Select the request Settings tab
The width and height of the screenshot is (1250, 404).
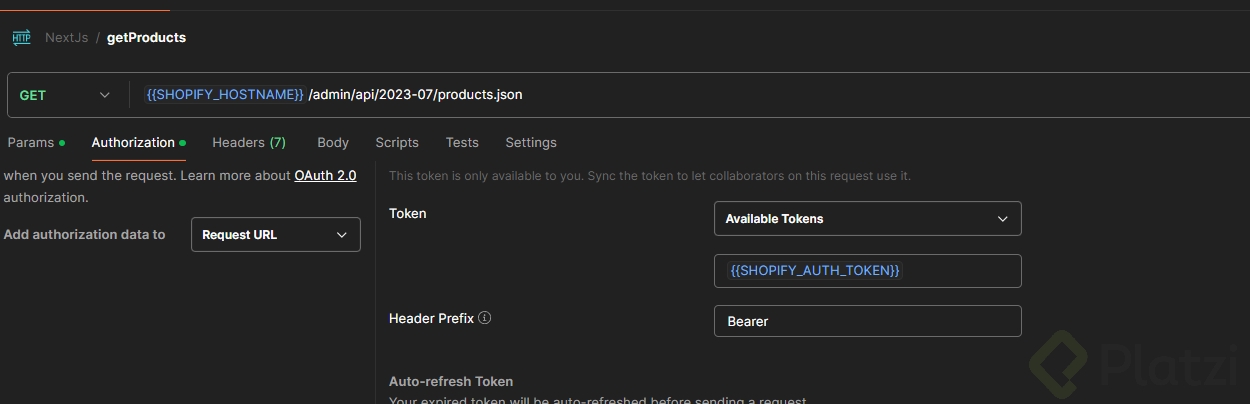tap(531, 143)
